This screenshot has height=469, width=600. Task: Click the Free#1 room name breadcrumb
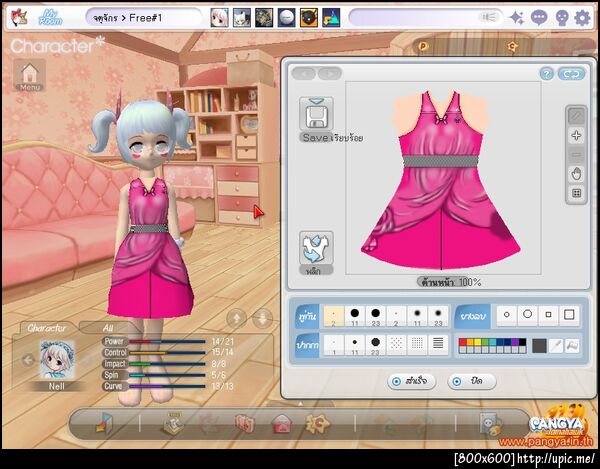point(146,18)
